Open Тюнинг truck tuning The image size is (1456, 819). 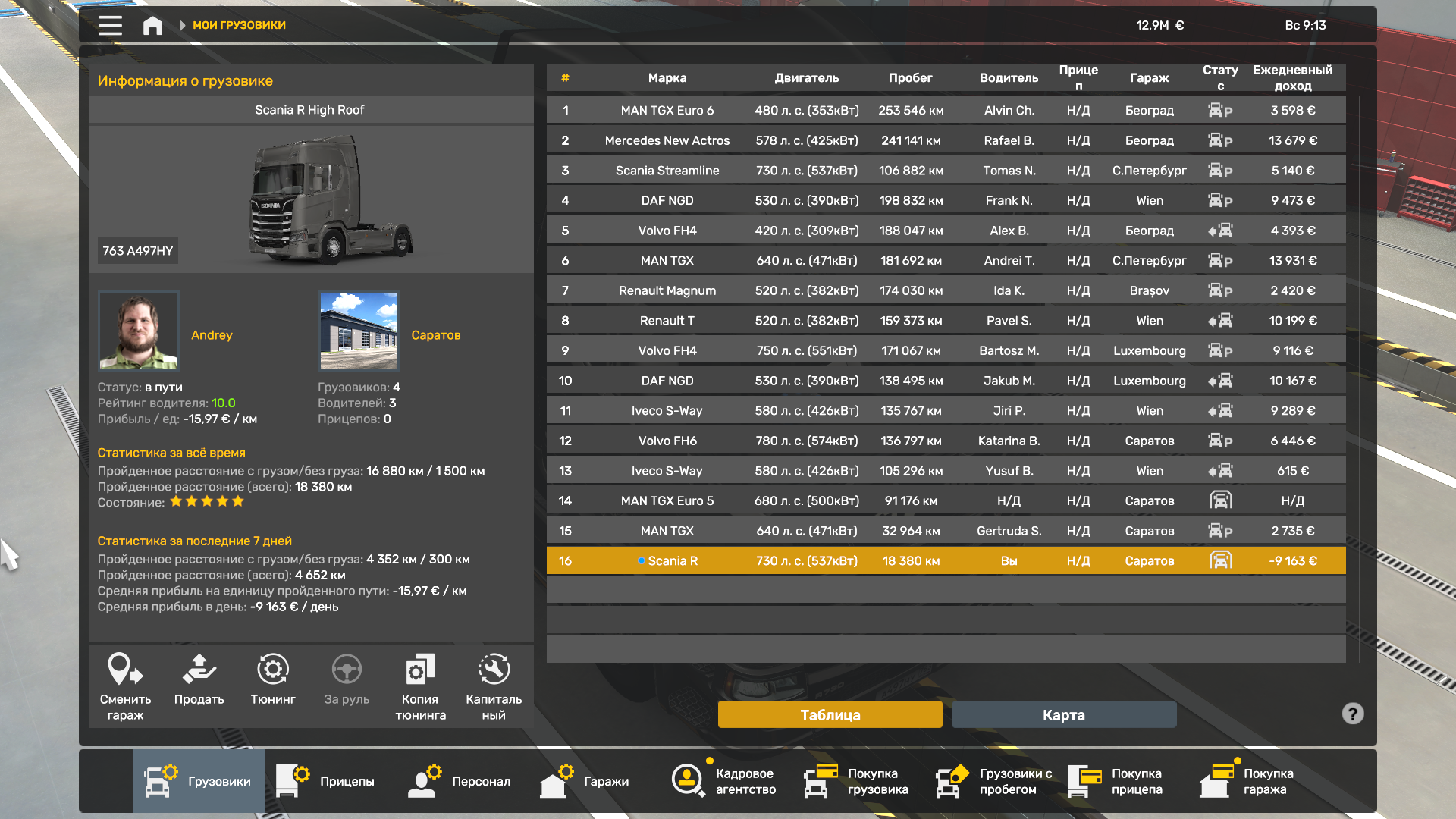point(273,669)
